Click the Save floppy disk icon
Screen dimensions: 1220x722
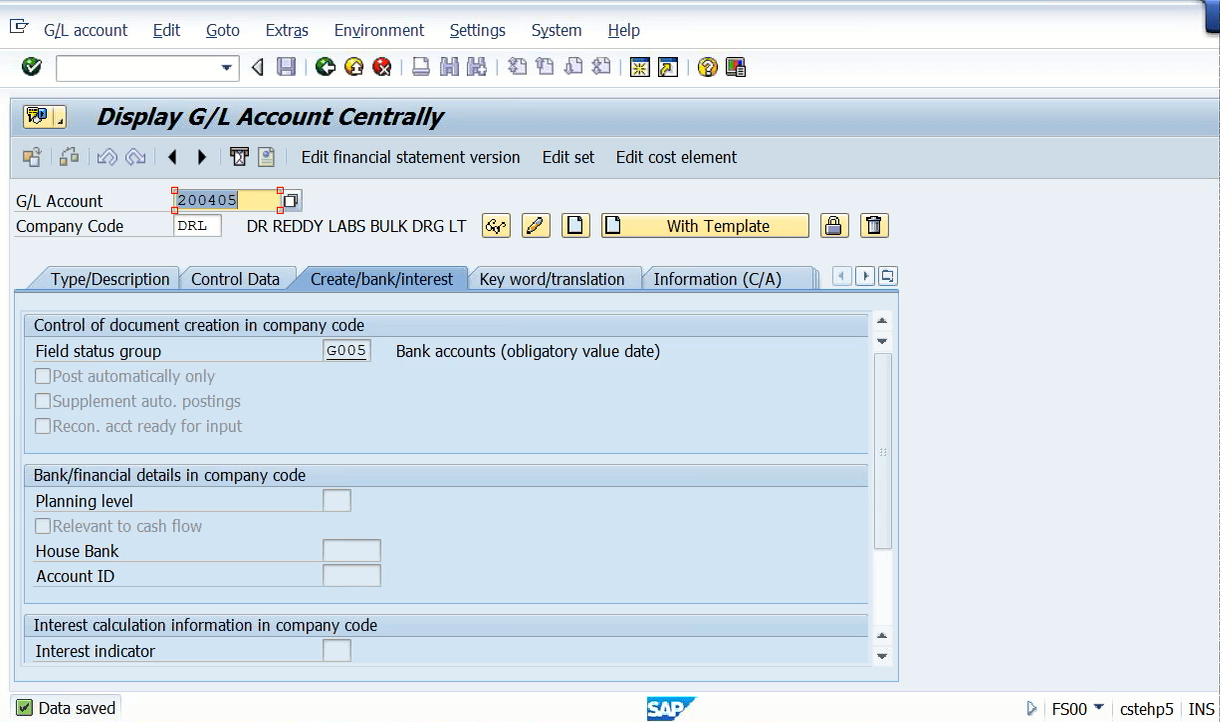[x=286, y=67]
